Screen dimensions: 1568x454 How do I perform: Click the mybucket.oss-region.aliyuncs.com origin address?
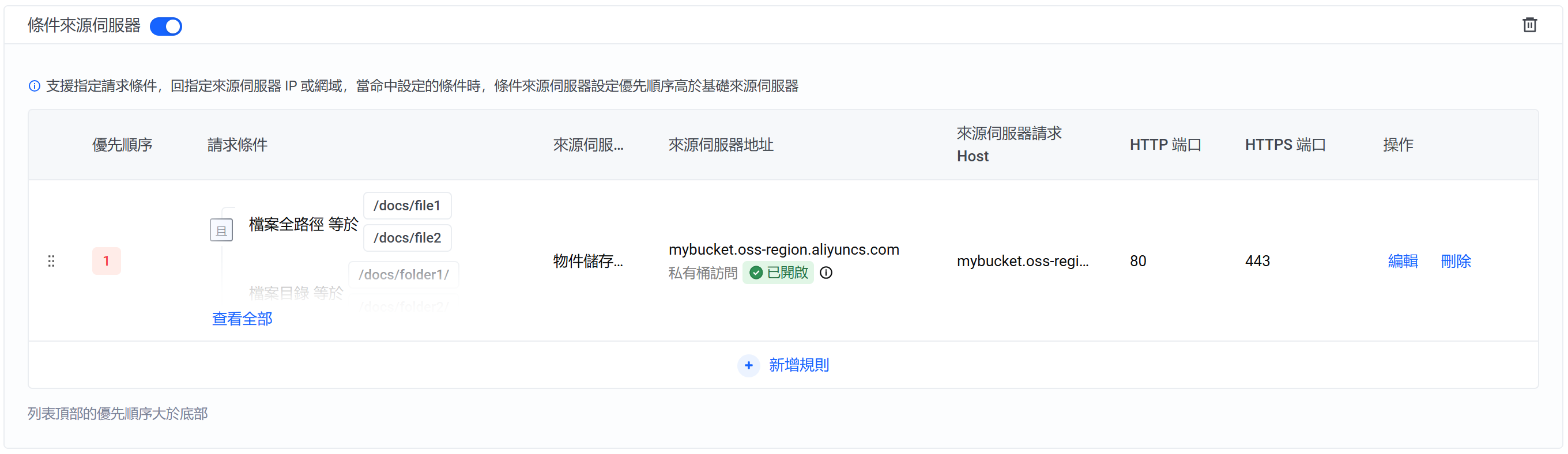783,249
